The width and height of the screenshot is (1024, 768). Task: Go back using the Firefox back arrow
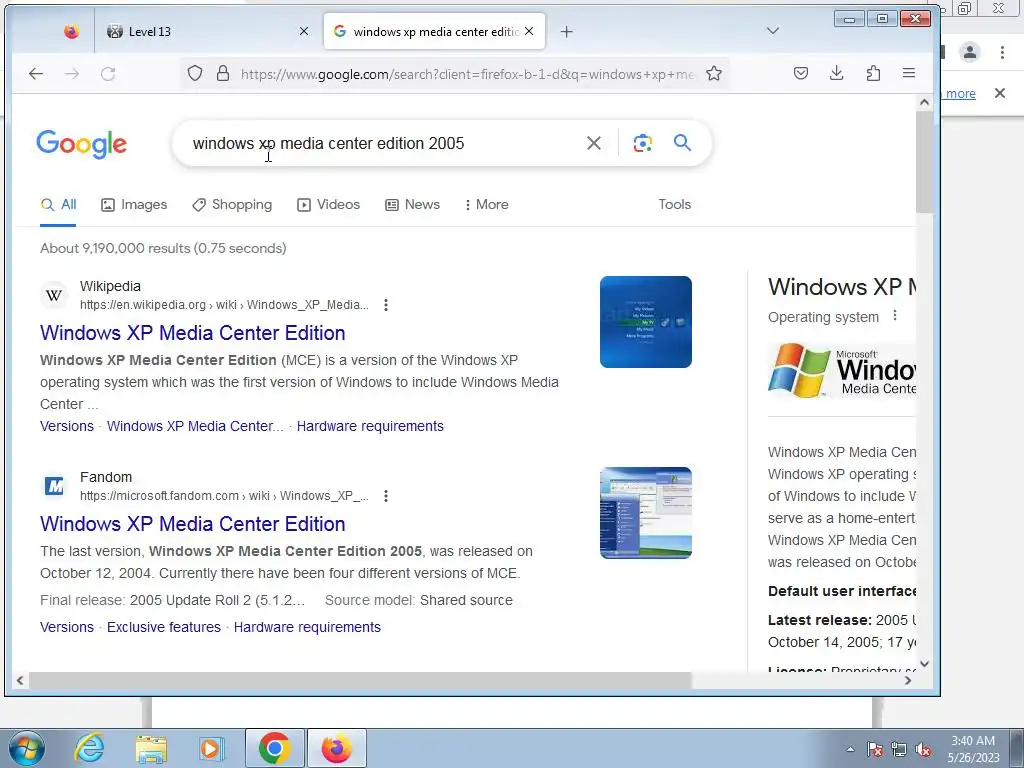pyautogui.click(x=36, y=74)
